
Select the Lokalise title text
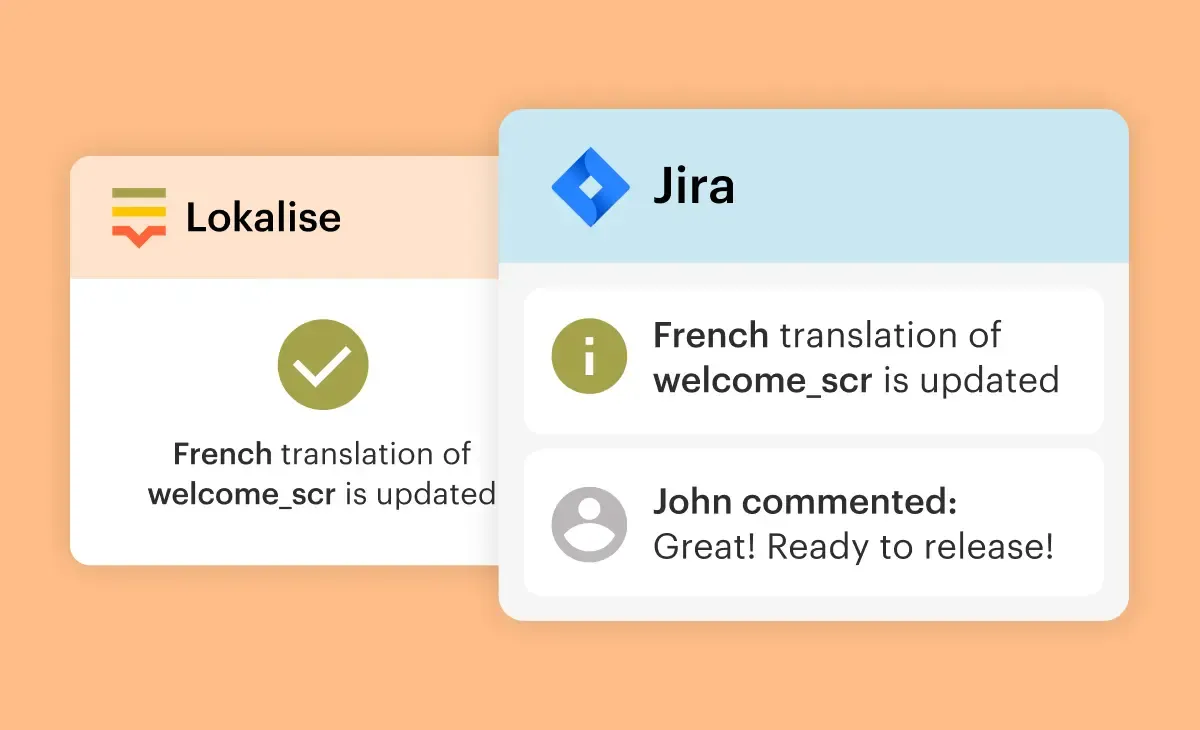263,218
